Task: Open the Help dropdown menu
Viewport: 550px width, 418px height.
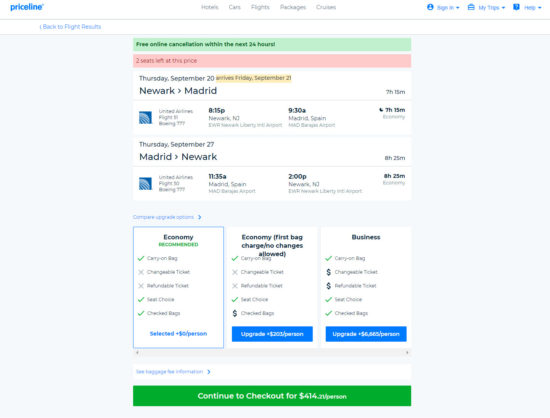Action: (527, 7)
